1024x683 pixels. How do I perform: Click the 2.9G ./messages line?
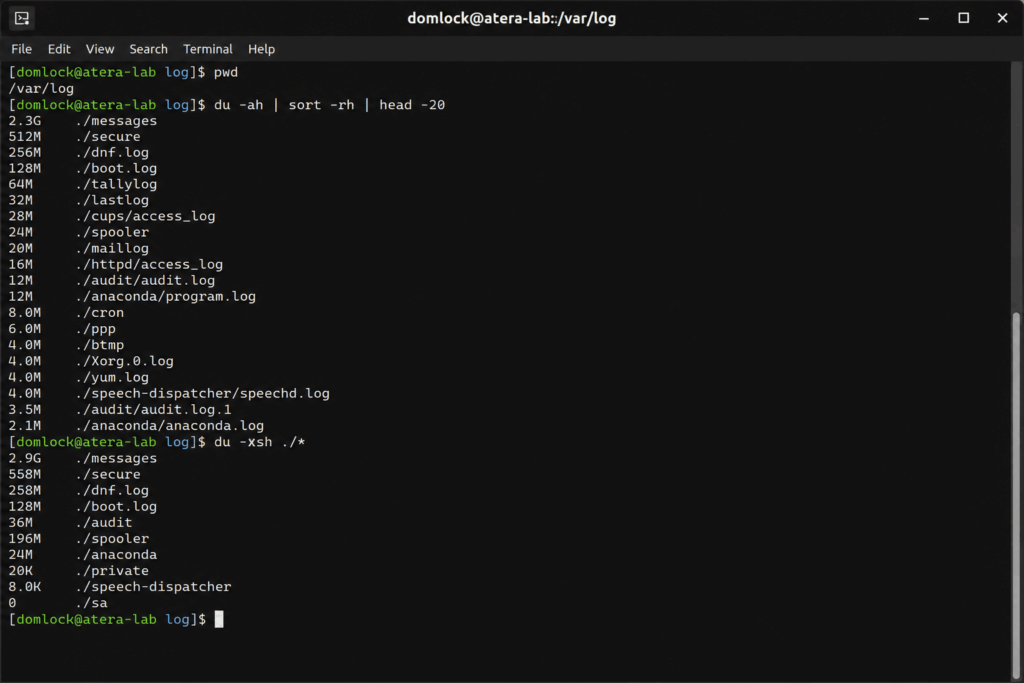[x=83, y=458]
